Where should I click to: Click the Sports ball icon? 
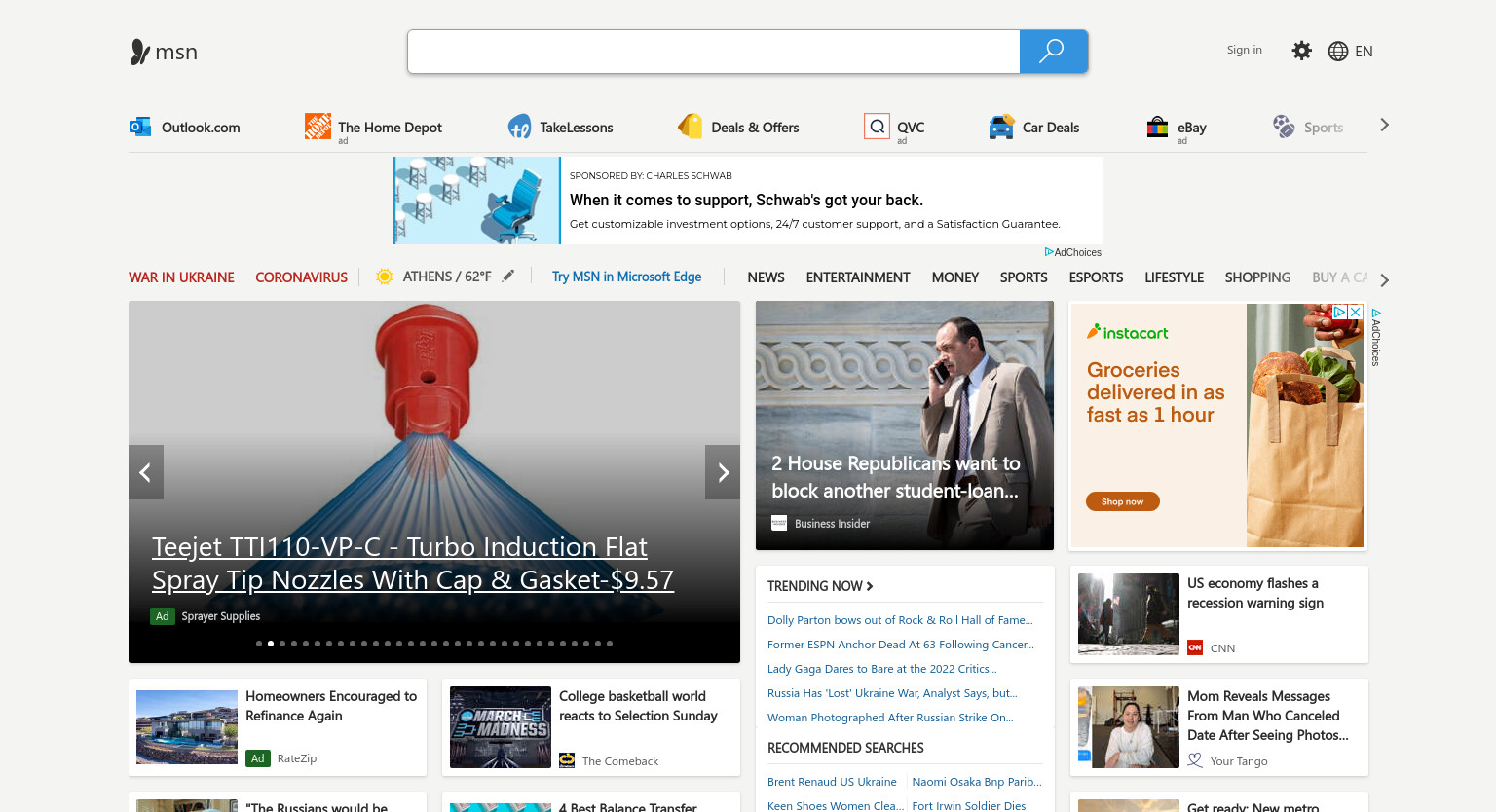click(x=1284, y=127)
